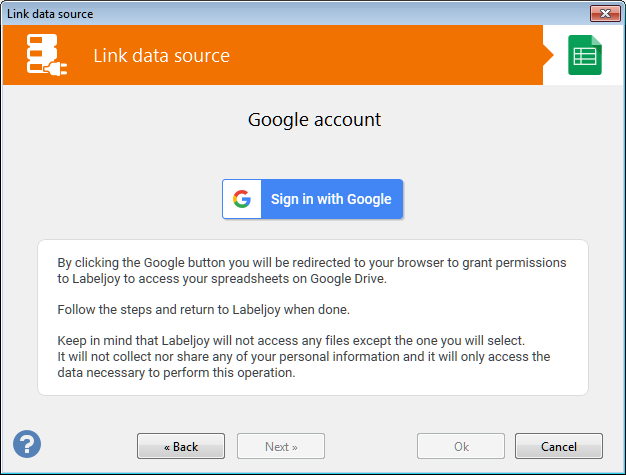Viewport: 626px width, 475px height.
Task: Click the green Google Sheets icon
Action: [x=585, y=55]
